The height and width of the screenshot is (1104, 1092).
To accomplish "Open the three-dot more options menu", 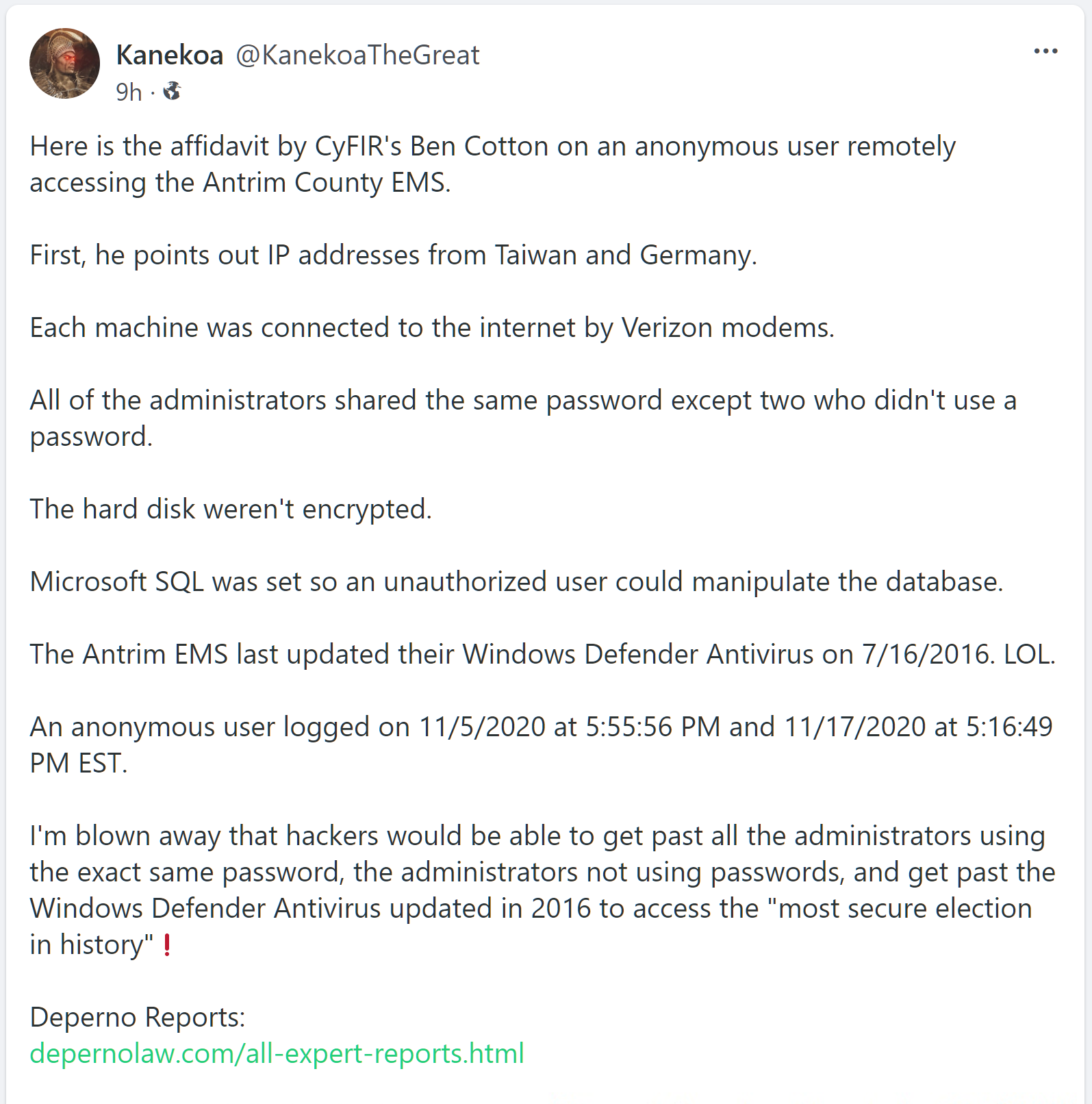I will click(1045, 51).
